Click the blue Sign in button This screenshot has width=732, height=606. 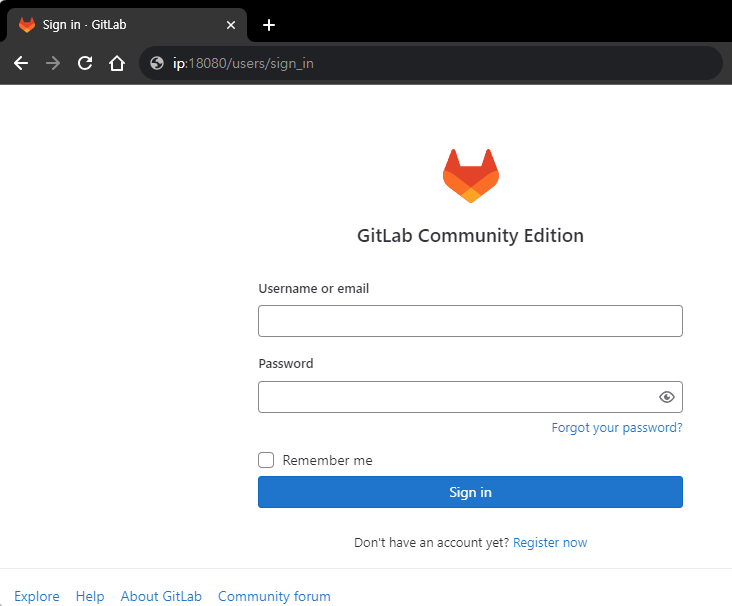click(x=470, y=492)
